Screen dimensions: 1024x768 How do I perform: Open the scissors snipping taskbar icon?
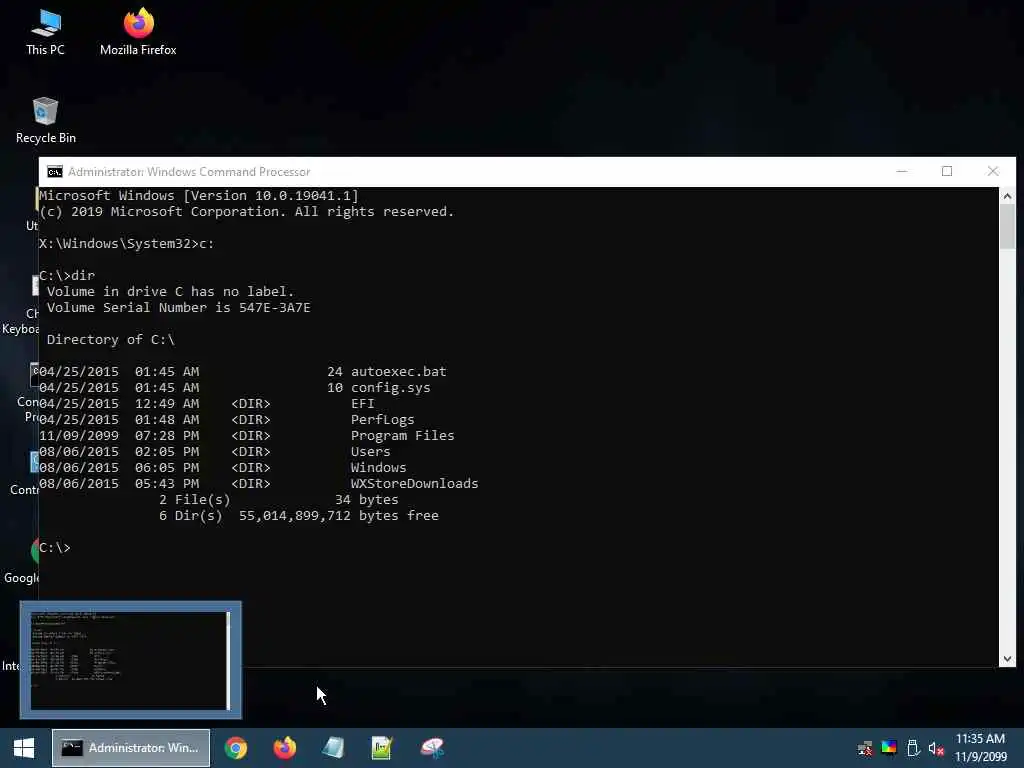[432, 748]
